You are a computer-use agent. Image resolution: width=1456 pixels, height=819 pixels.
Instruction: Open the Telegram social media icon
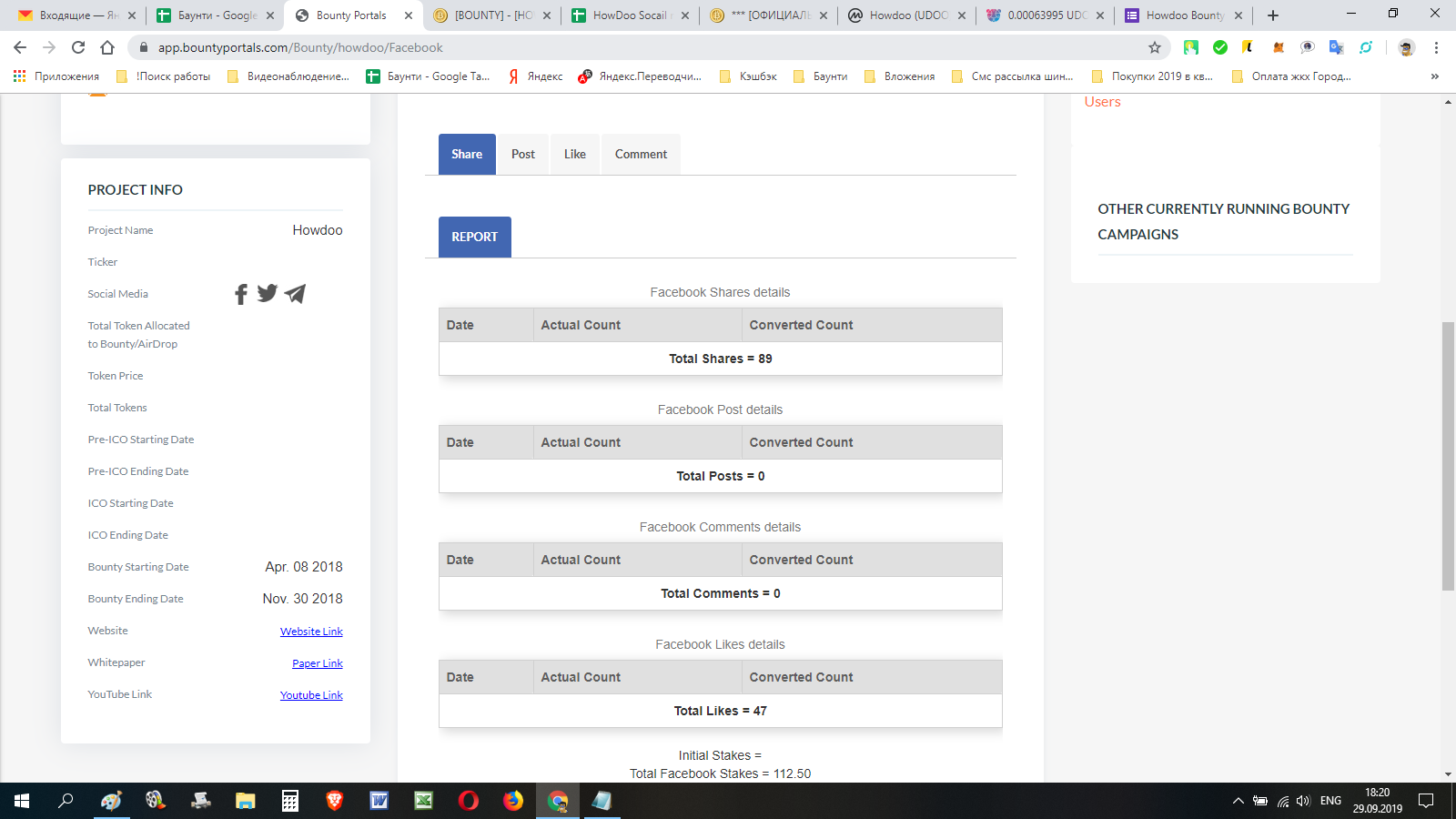(x=295, y=293)
